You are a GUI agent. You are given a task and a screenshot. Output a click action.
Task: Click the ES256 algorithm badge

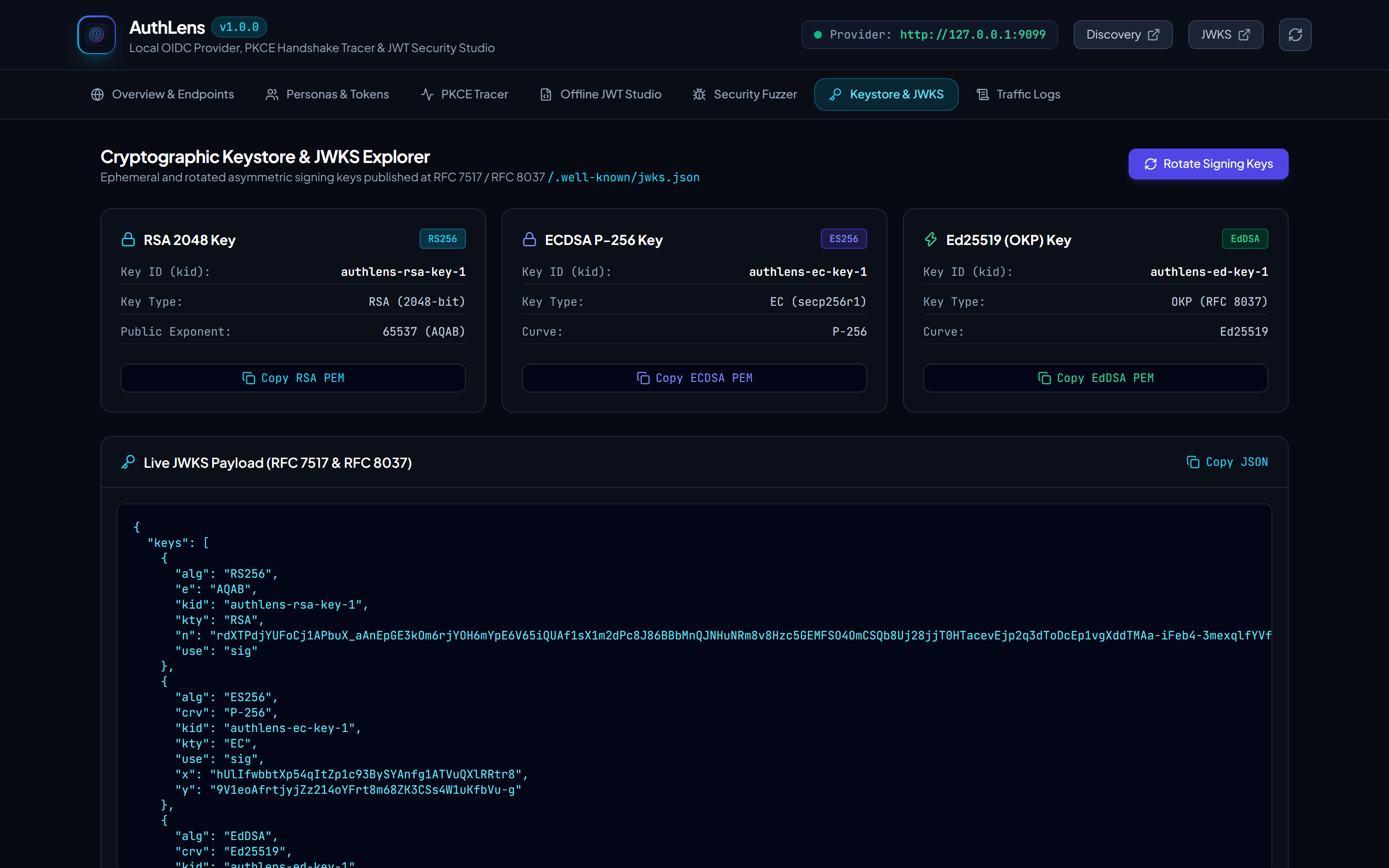pos(844,239)
